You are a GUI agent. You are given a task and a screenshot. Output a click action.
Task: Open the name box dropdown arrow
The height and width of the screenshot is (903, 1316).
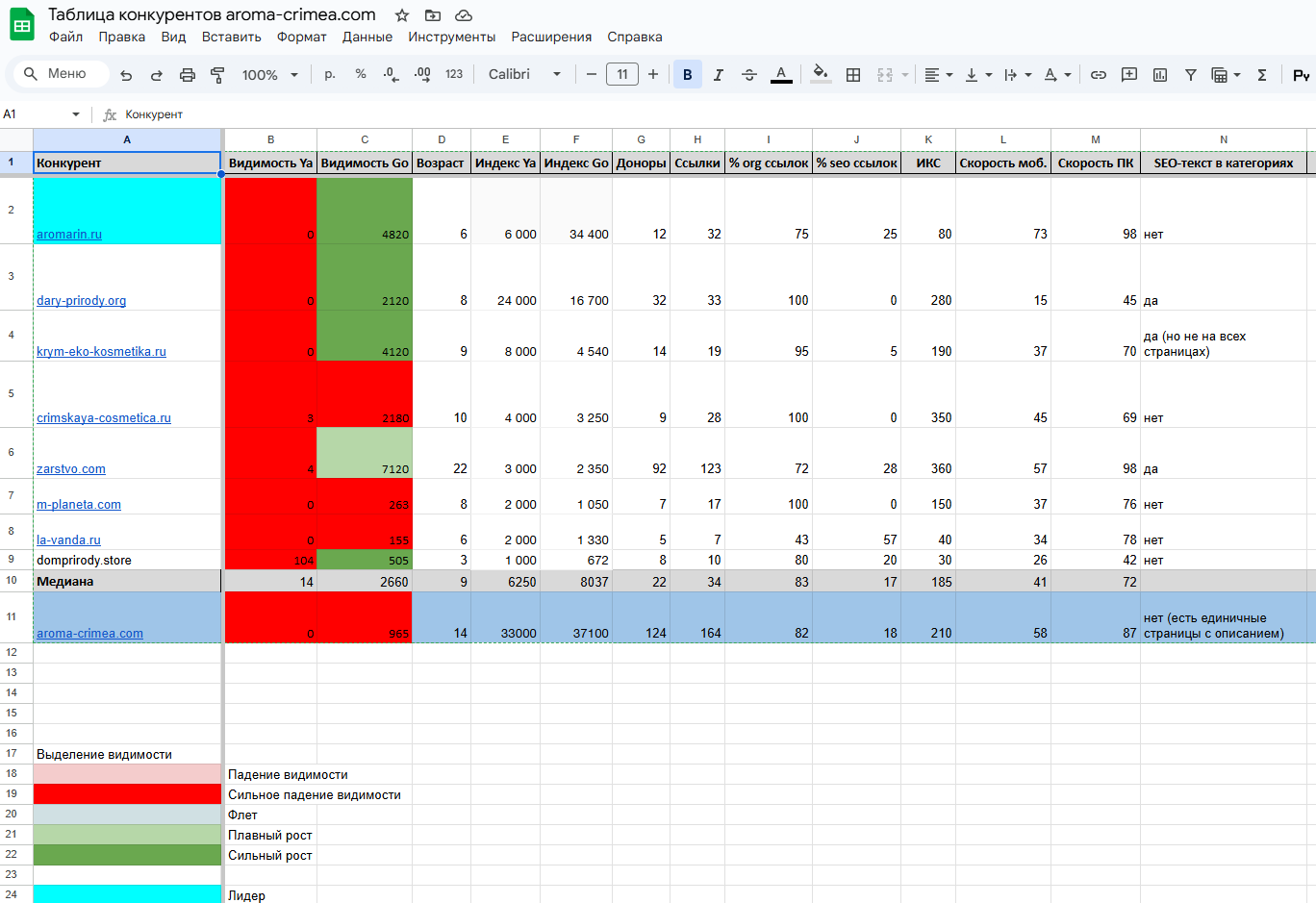[76, 114]
